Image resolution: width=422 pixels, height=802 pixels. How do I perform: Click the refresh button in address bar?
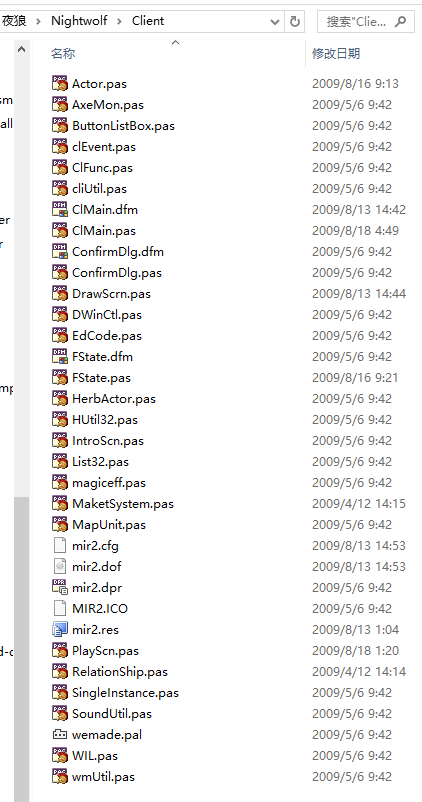[295, 21]
